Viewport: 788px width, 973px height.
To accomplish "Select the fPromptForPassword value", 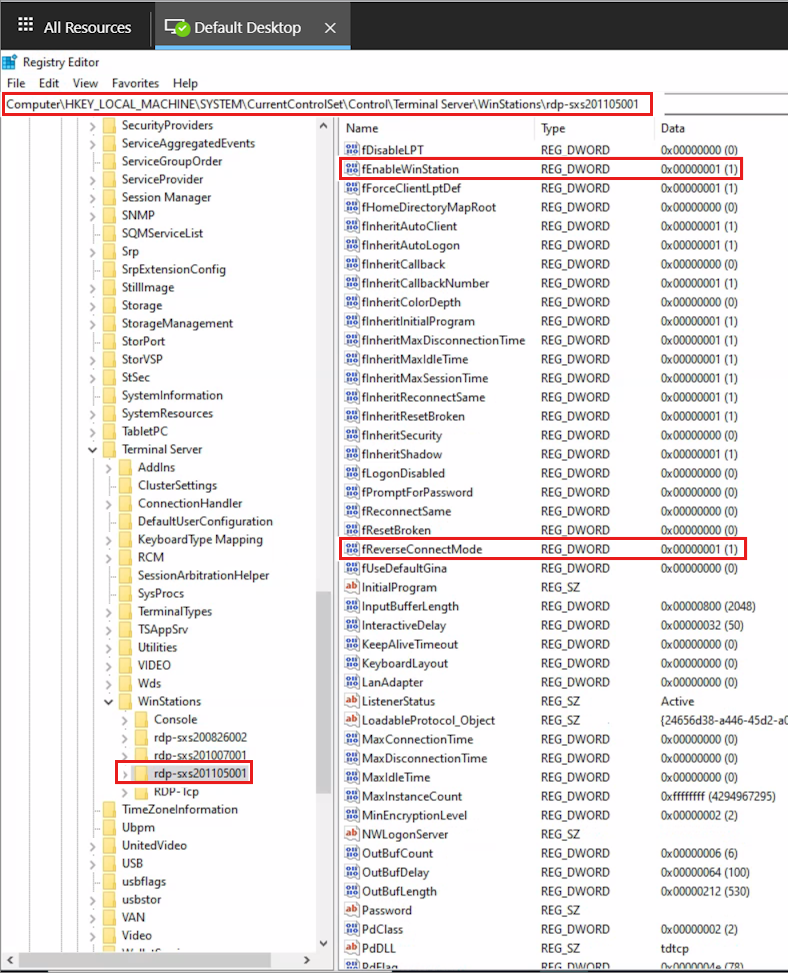I will click(417, 492).
